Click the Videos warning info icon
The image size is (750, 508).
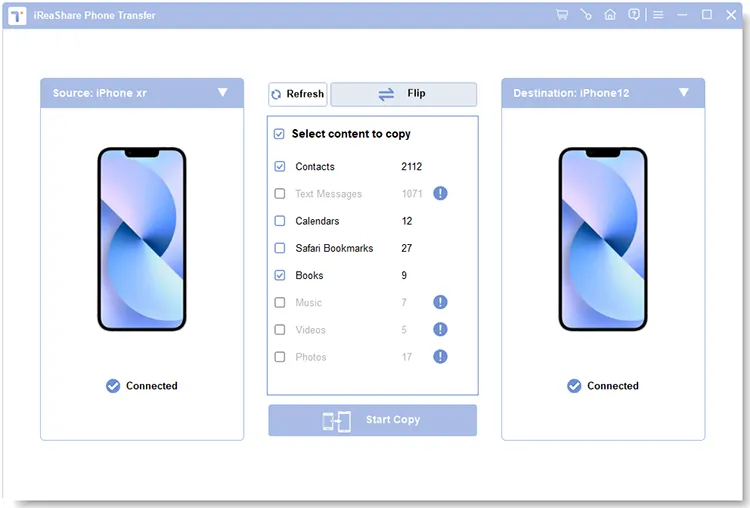[440, 329]
